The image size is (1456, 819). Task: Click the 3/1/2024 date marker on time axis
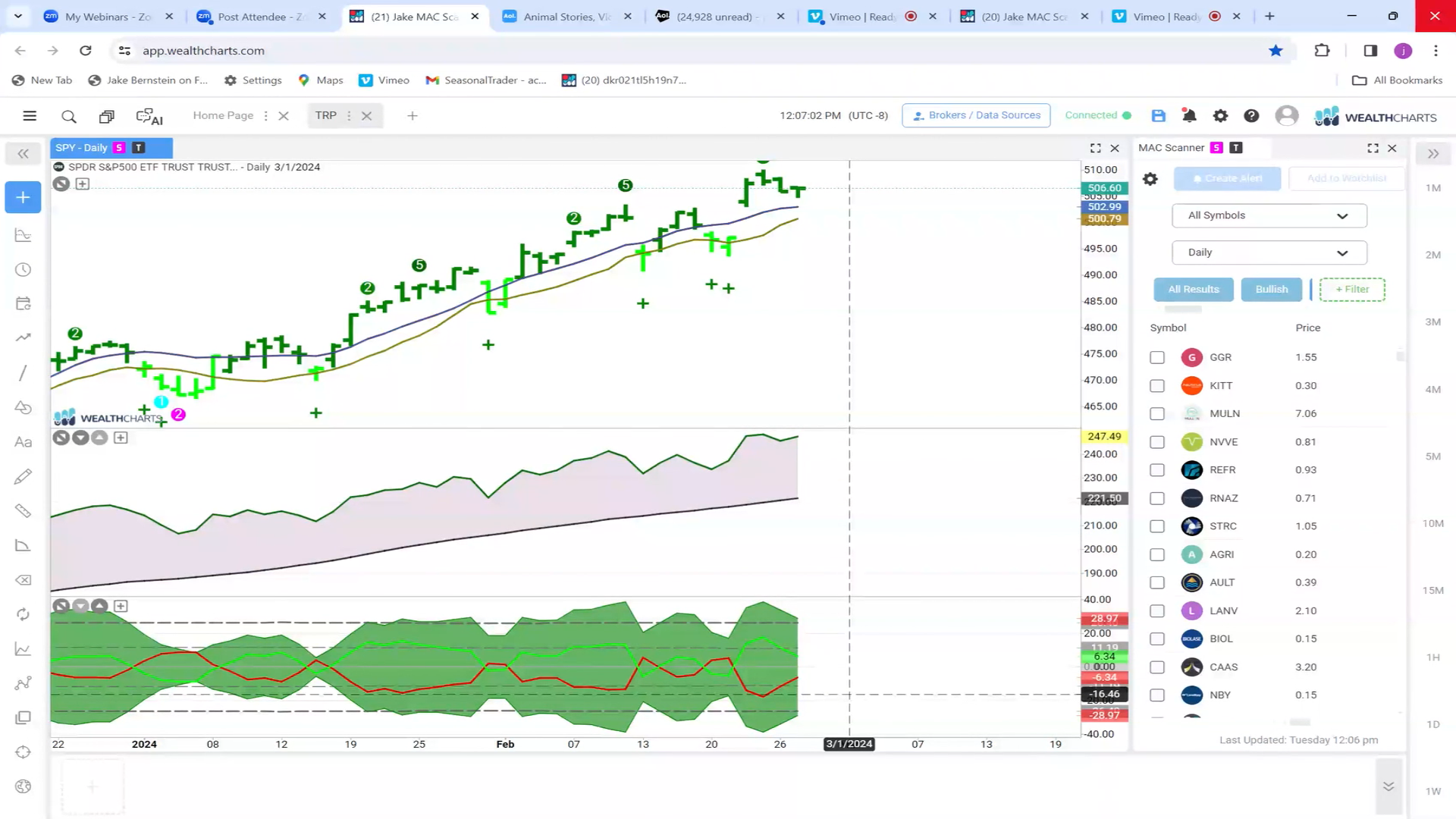click(x=849, y=744)
